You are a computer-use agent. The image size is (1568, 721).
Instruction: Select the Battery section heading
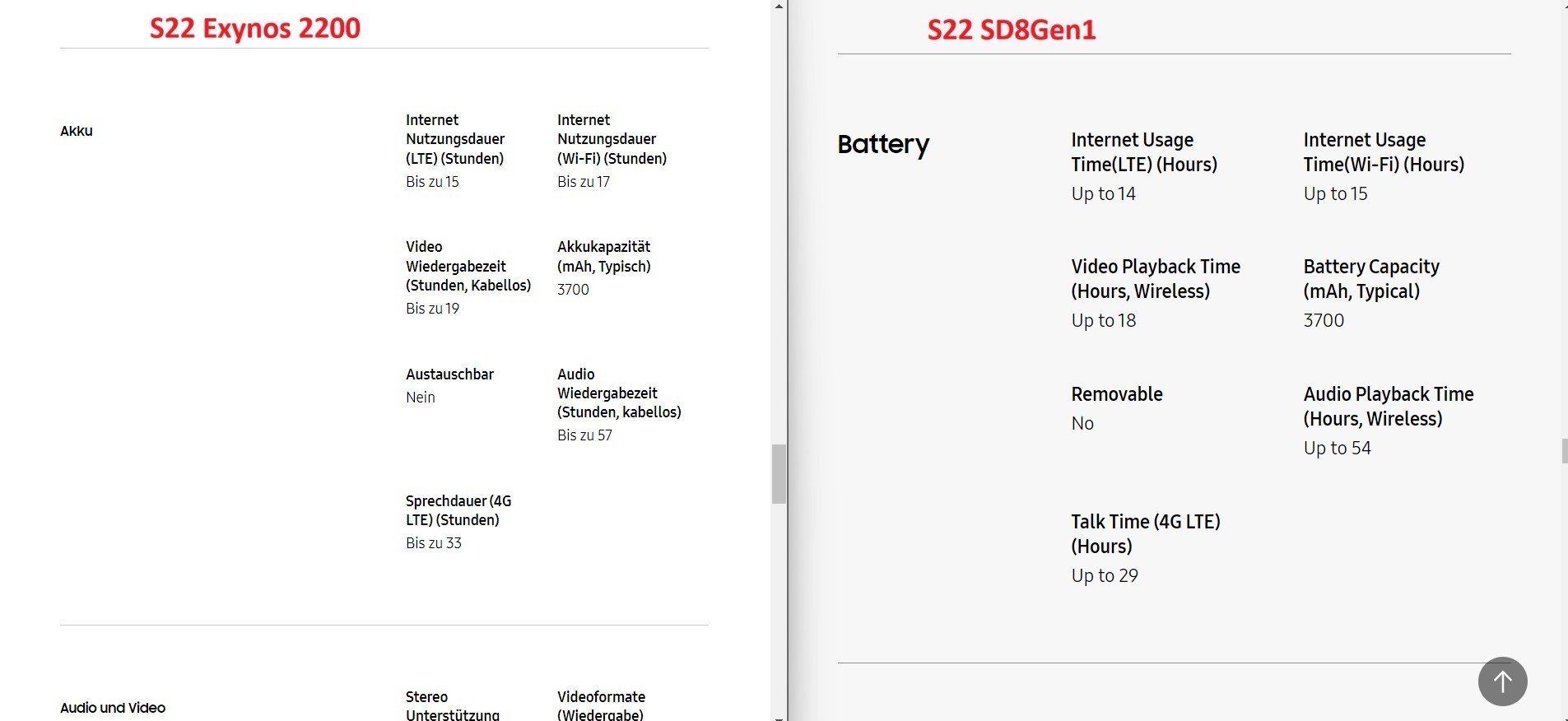click(882, 144)
